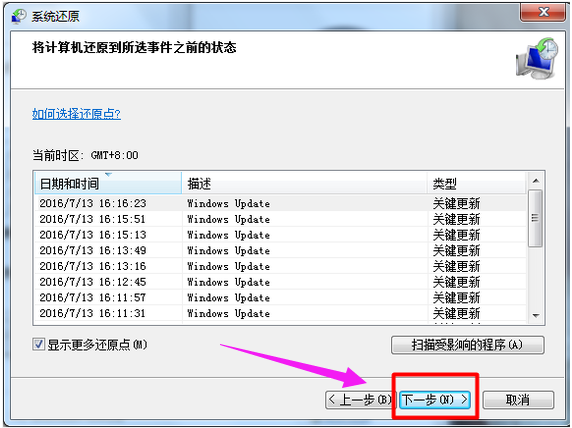Select the restore point at 16:12:45
The height and width of the screenshot is (428, 572).
point(281,282)
